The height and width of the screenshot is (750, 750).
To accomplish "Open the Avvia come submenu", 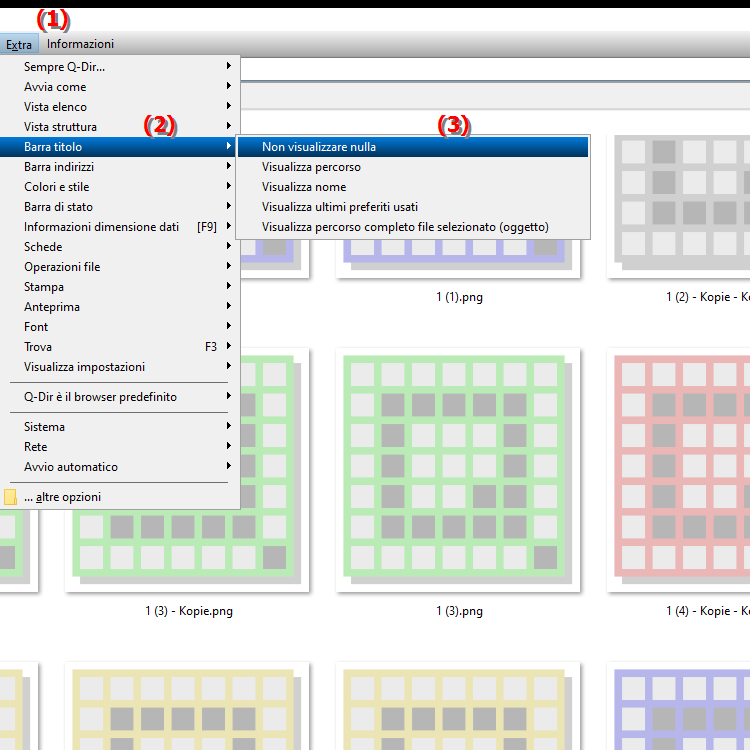I will [119, 87].
